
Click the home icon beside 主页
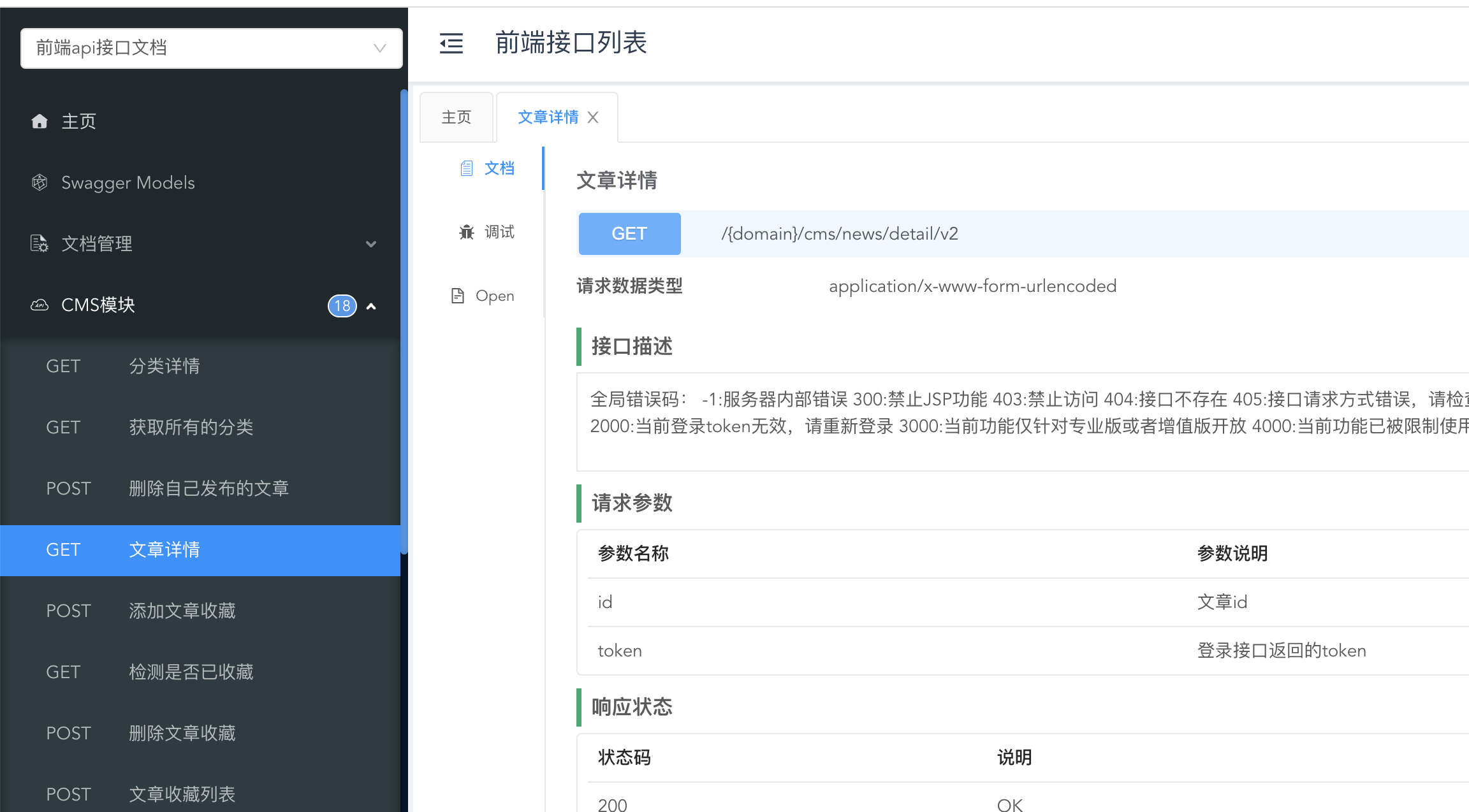(x=40, y=121)
